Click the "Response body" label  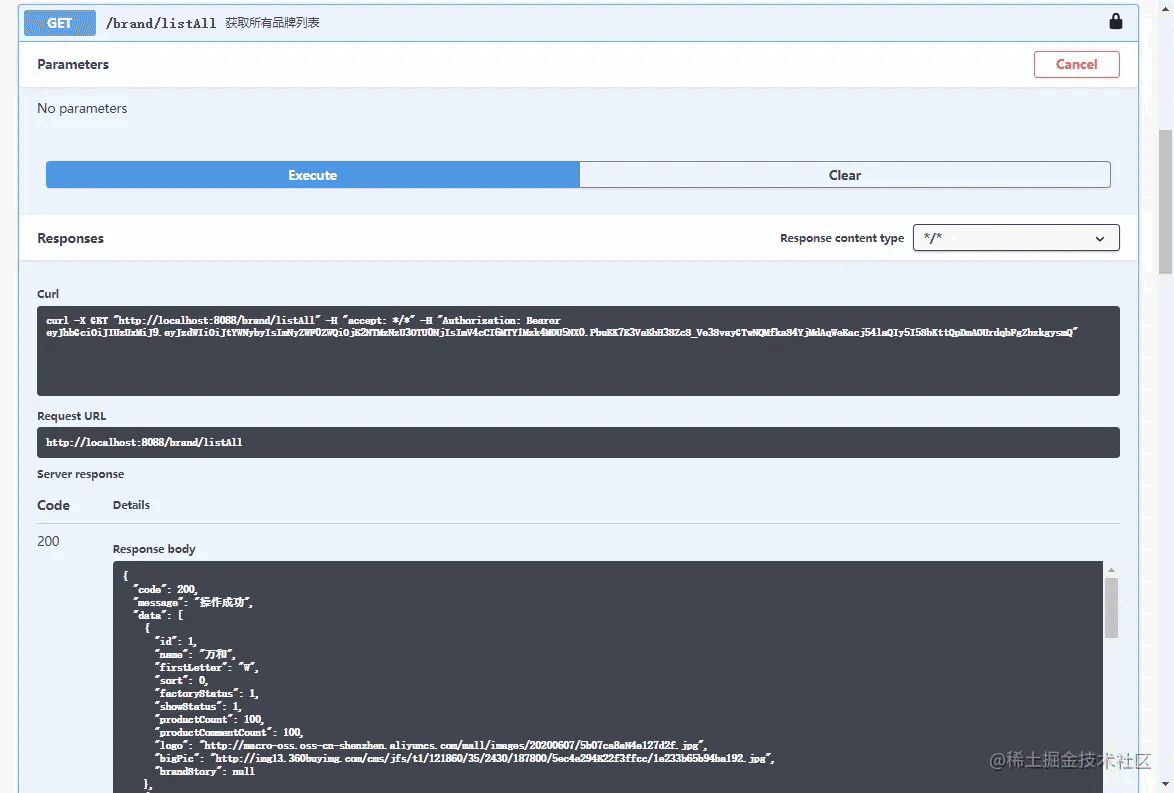point(154,549)
